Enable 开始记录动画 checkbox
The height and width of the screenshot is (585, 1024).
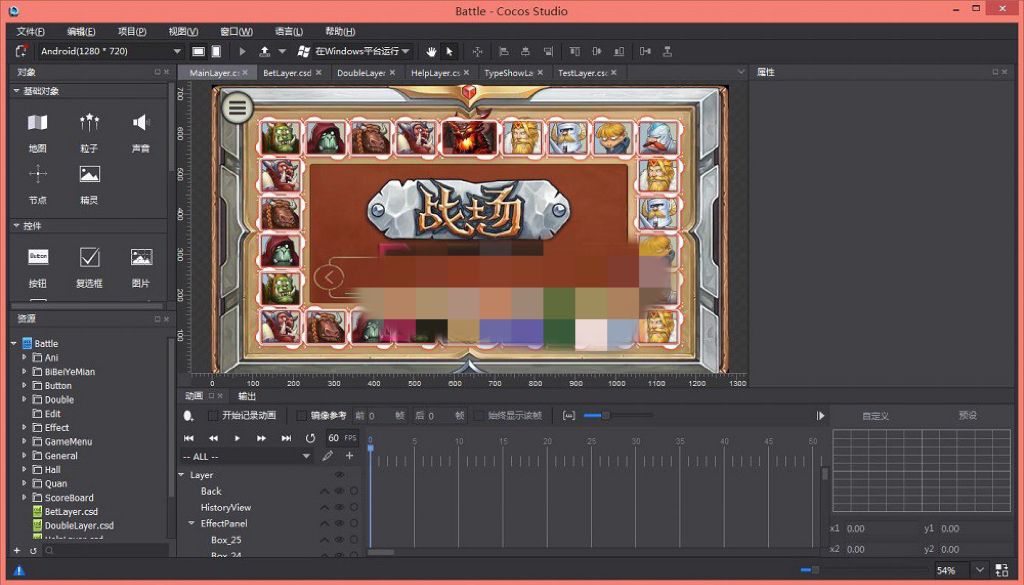coord(213,415)
